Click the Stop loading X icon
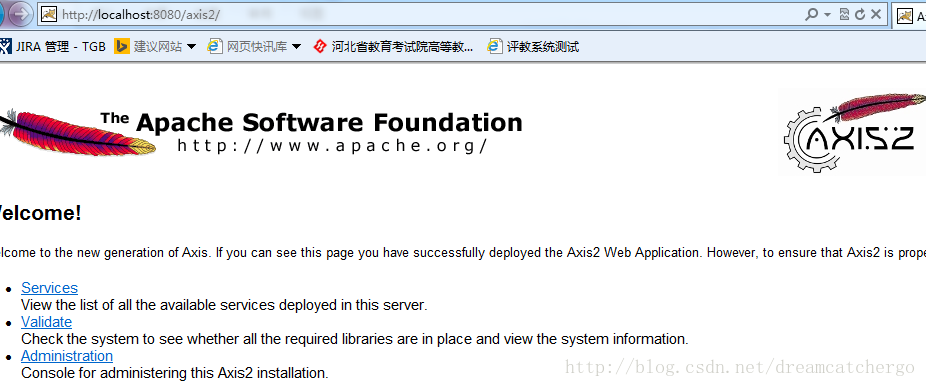This screenshot has height=387, width=926. click(876, 14)
